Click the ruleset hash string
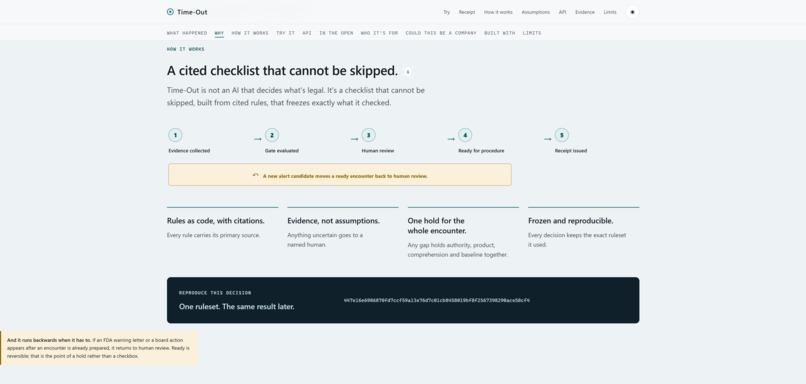 [437, 300]
